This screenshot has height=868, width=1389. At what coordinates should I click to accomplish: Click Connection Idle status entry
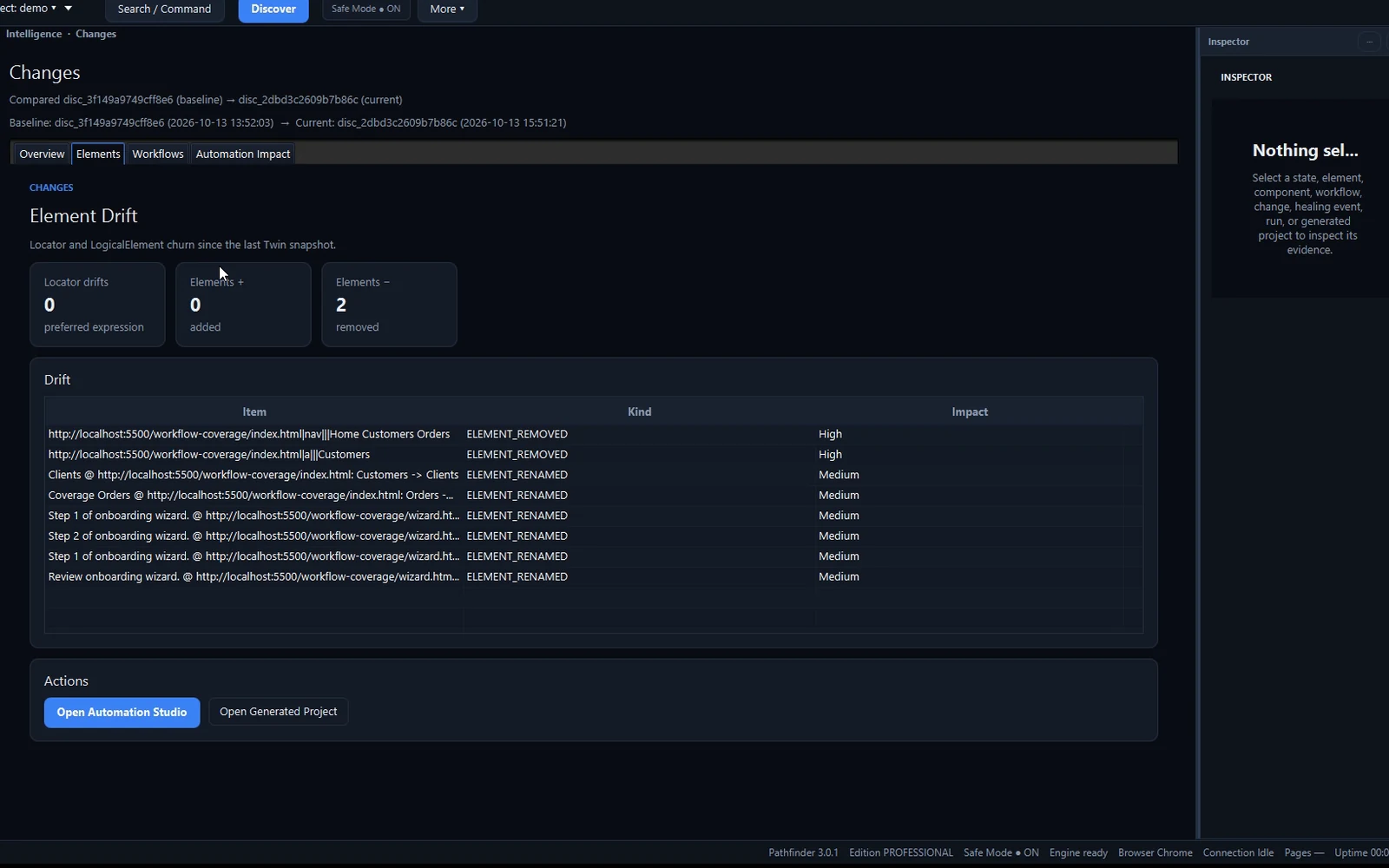1238,852
